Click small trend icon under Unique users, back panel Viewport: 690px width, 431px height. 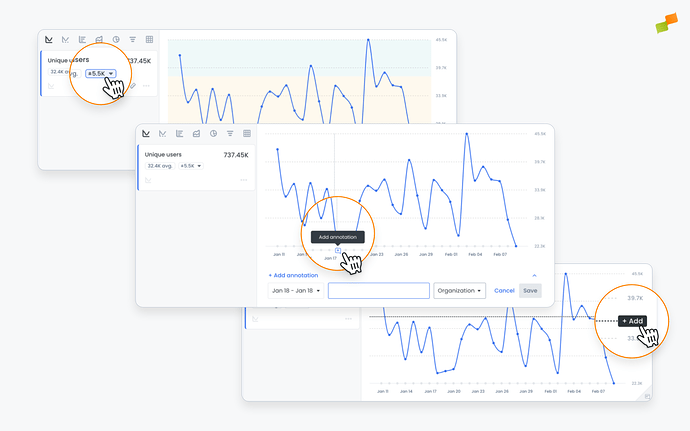pyautogui.click(x=51, y=86)
